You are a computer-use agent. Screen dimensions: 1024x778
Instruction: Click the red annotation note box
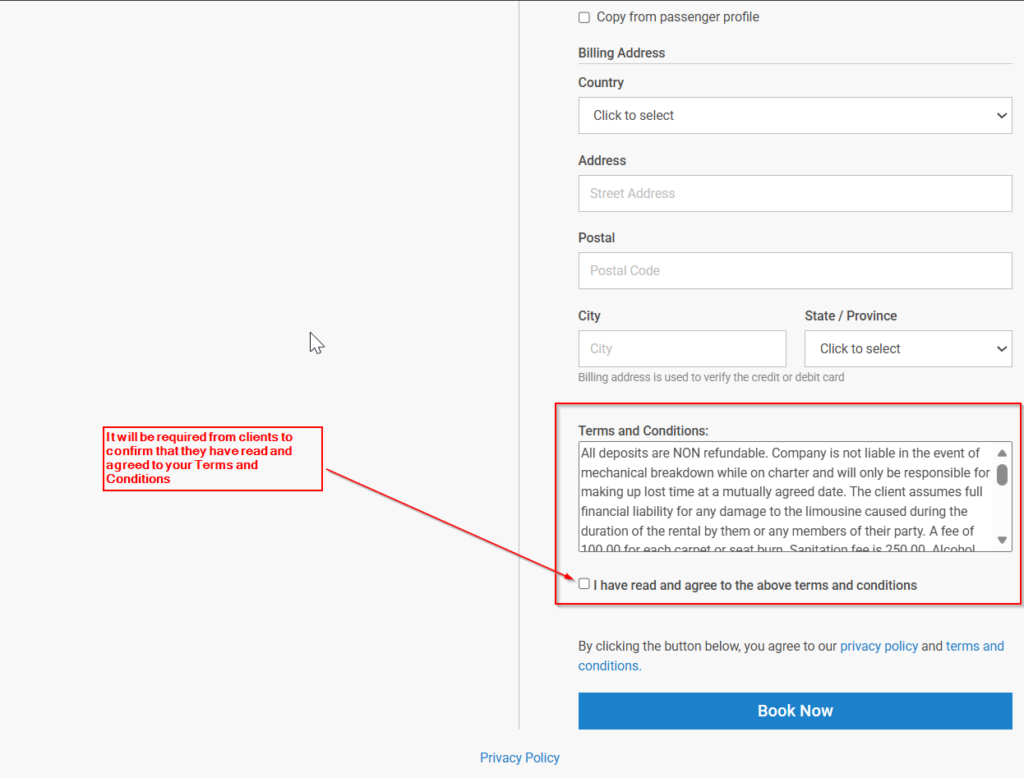click(x=212, y=459)
